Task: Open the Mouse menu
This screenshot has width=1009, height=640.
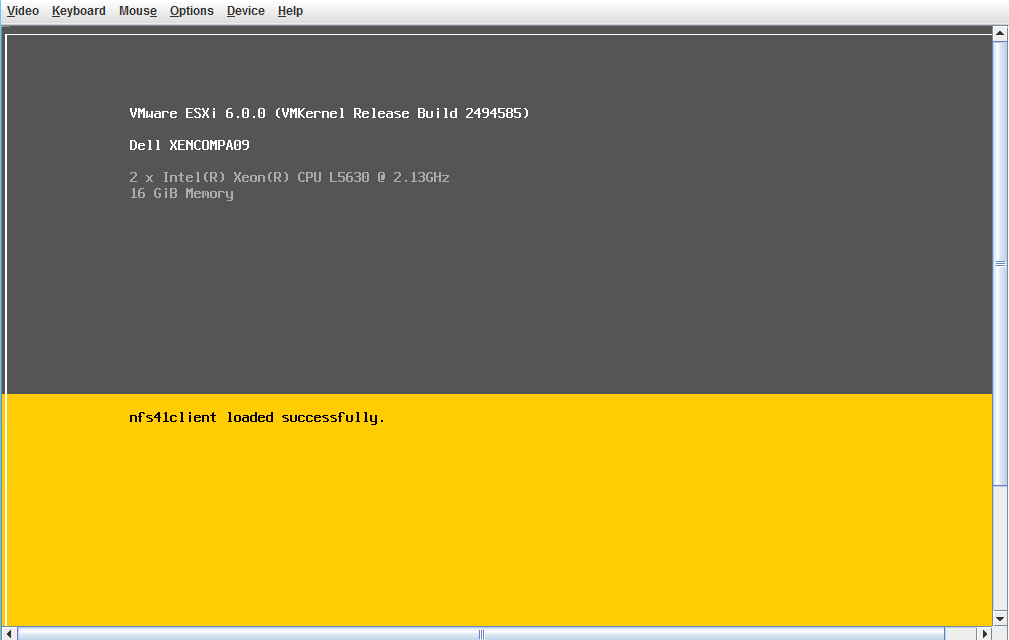Action: [x=138, y=11]
